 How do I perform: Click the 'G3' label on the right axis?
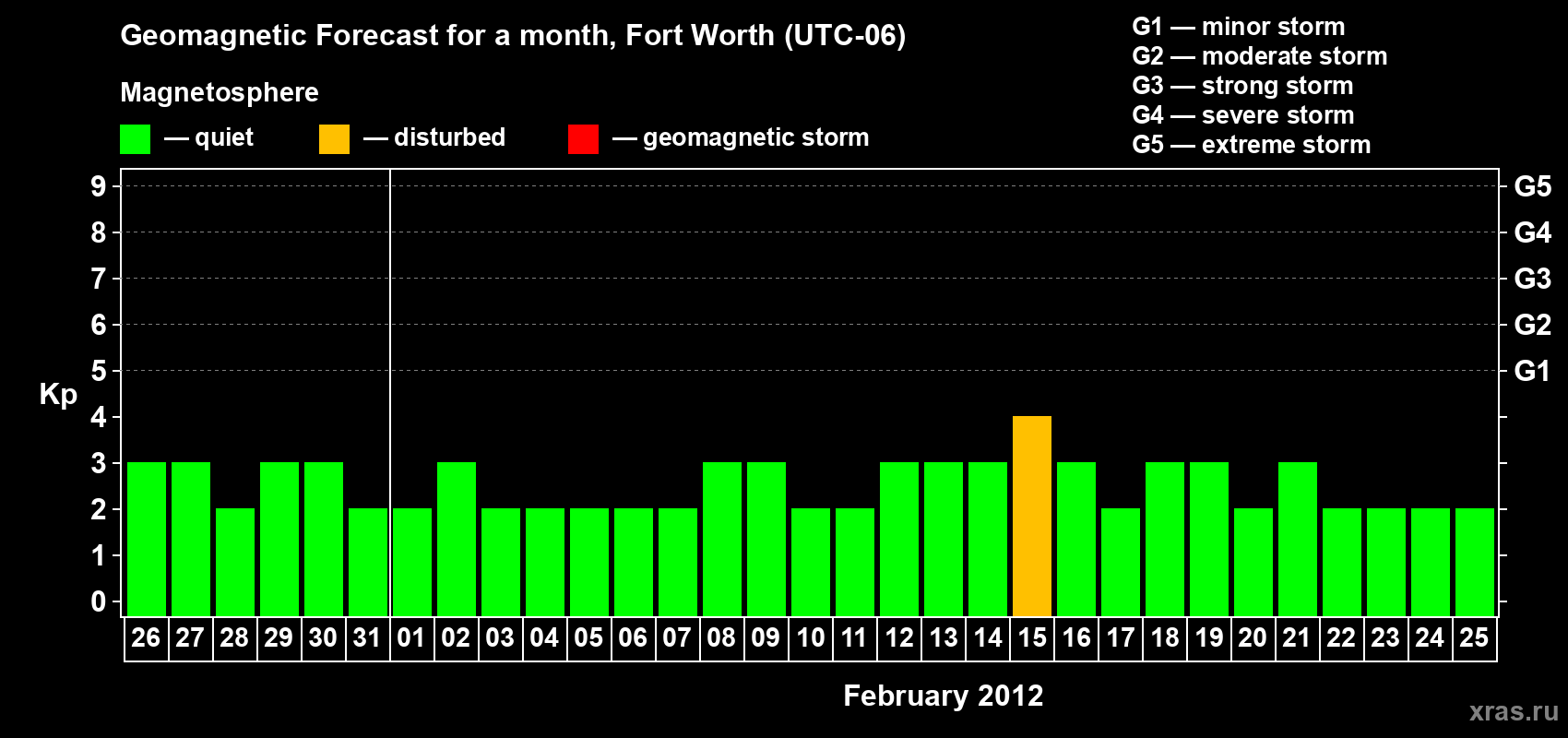coord(1533,279)
